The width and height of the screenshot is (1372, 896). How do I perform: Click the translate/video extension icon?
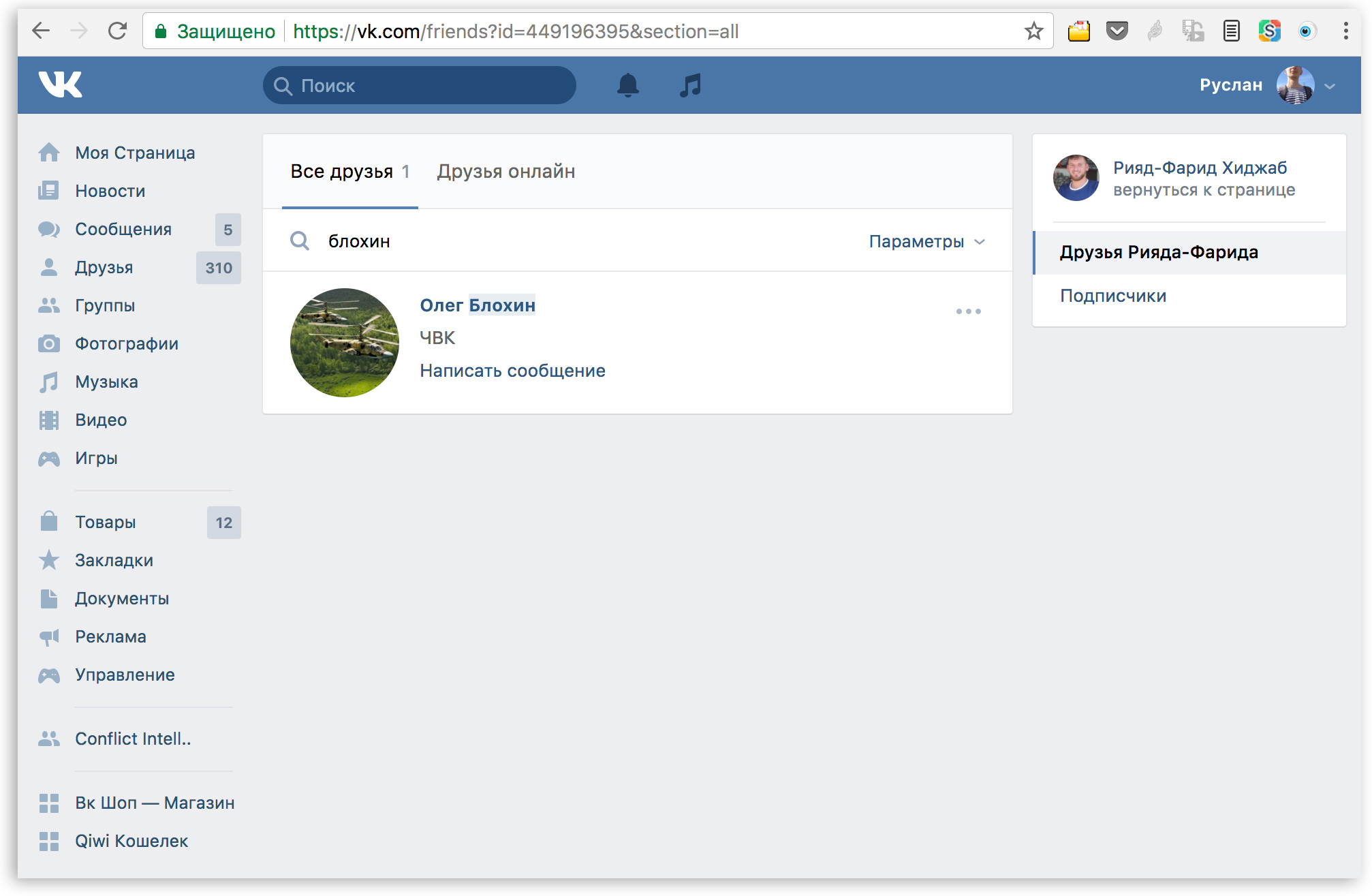(1193, 31)
